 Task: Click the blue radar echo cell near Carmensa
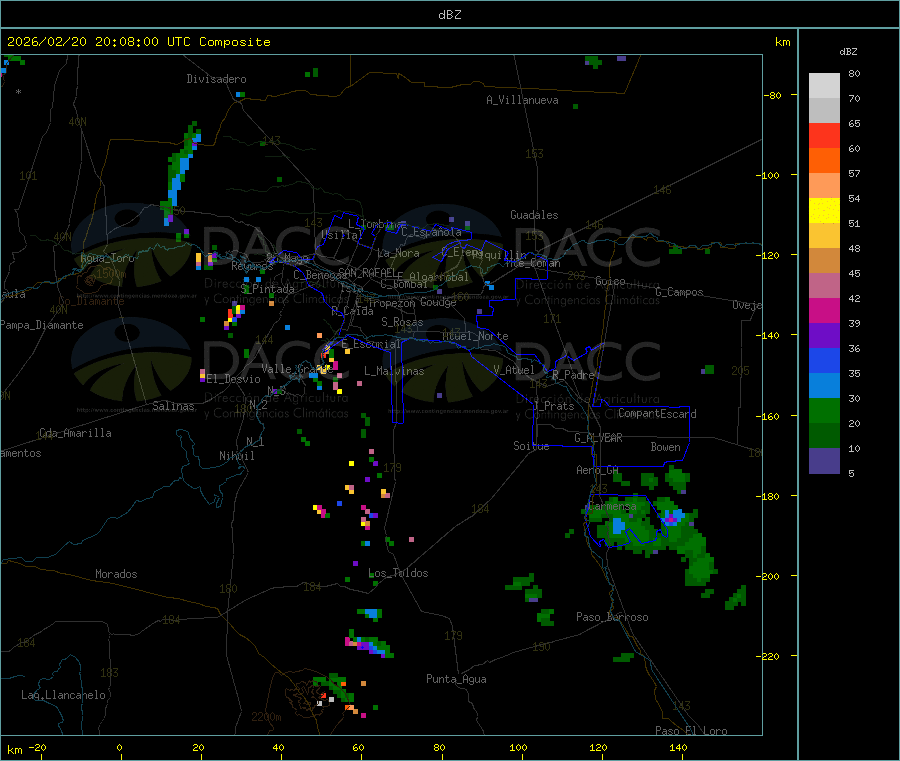[x=618, y=526]
